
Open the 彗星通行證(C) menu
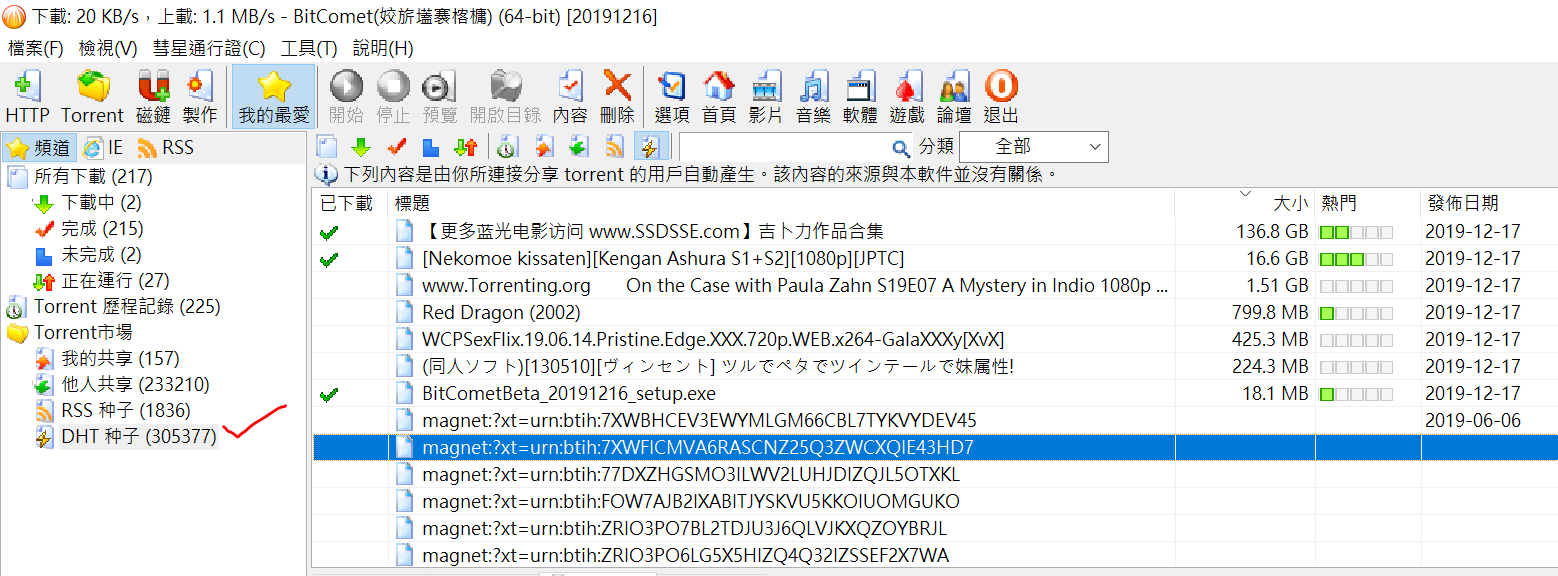tap(209, 48)
